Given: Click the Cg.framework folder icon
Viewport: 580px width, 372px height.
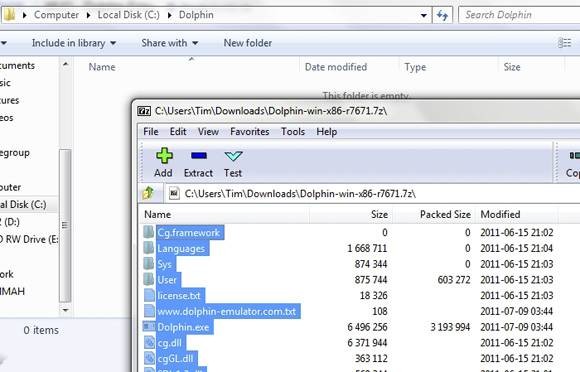Looking at the screenshot, I should click(x=149, y=232).
